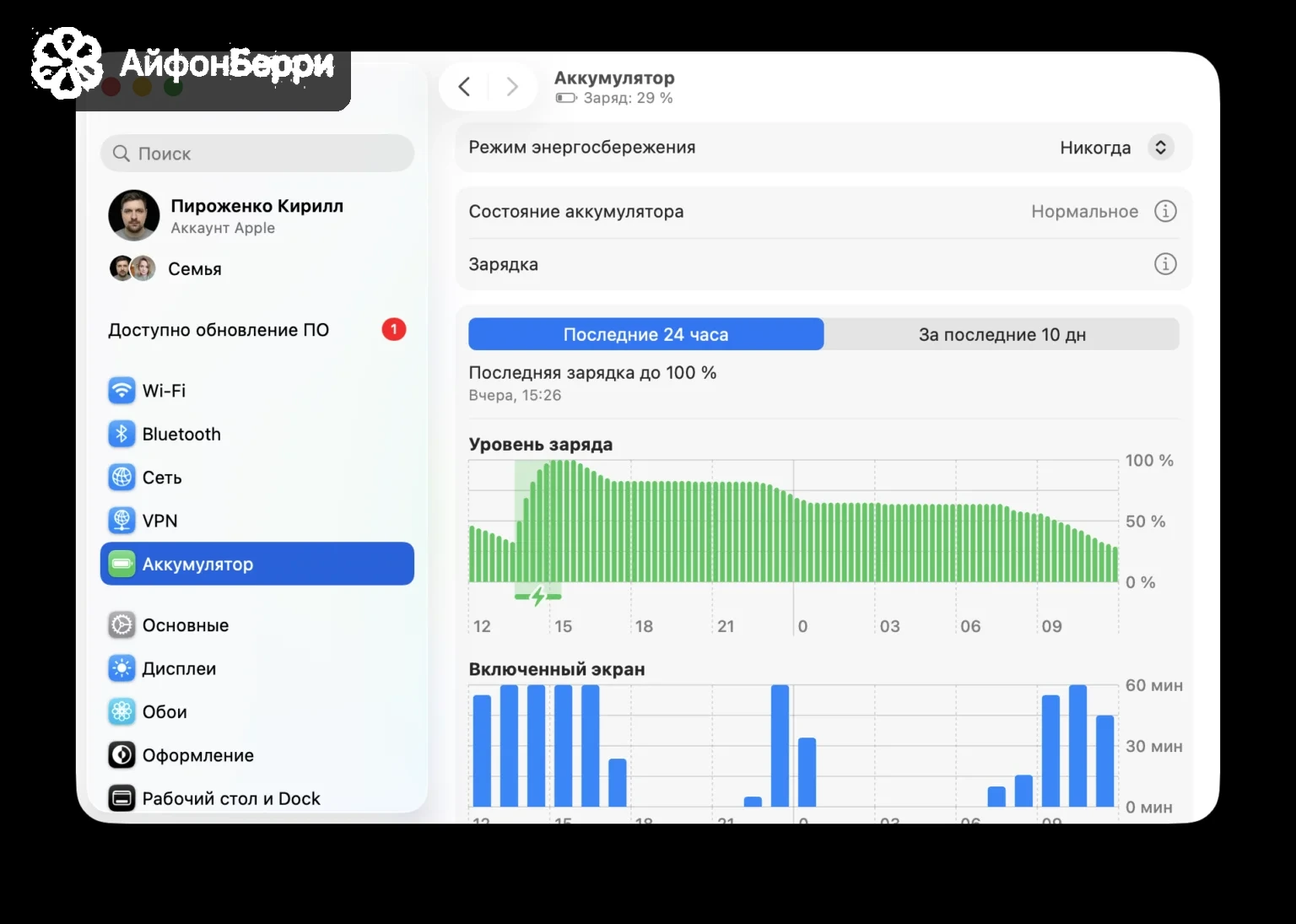
Task: Open info icon in Зарядка row
Action: [x=1165, y=264]
